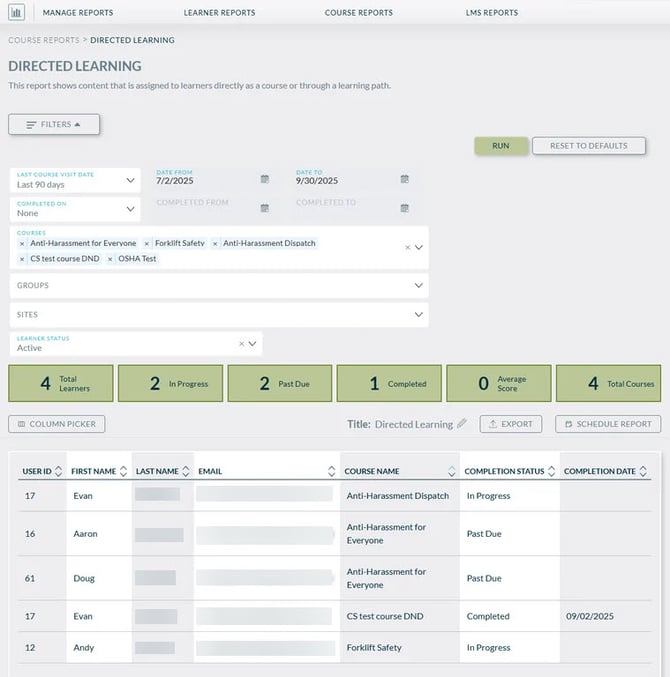Switch to LMS Reports menu
The width and height of the screenshot is (670, 677).
coord(492,13)
